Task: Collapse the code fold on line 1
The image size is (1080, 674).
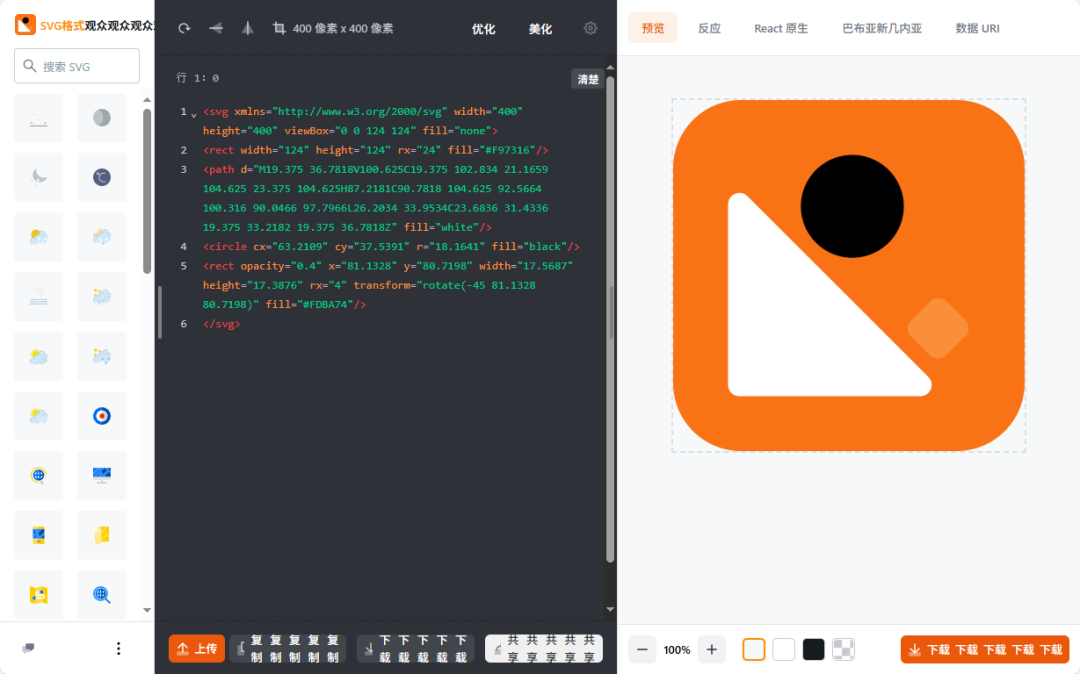Action: click(x=192, y=111)
